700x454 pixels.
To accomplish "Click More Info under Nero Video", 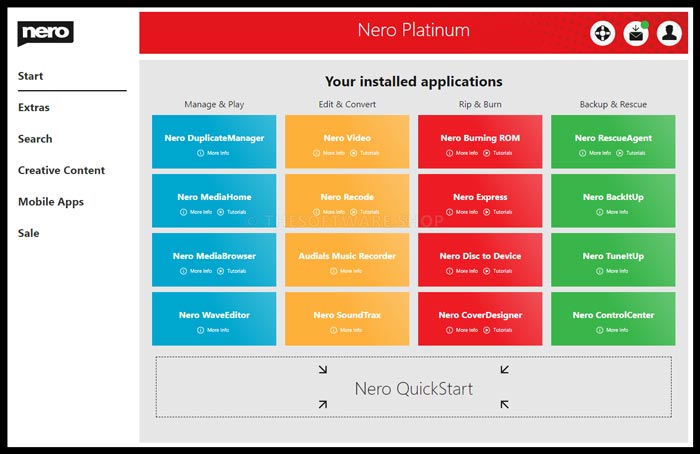I will (329, 153).
